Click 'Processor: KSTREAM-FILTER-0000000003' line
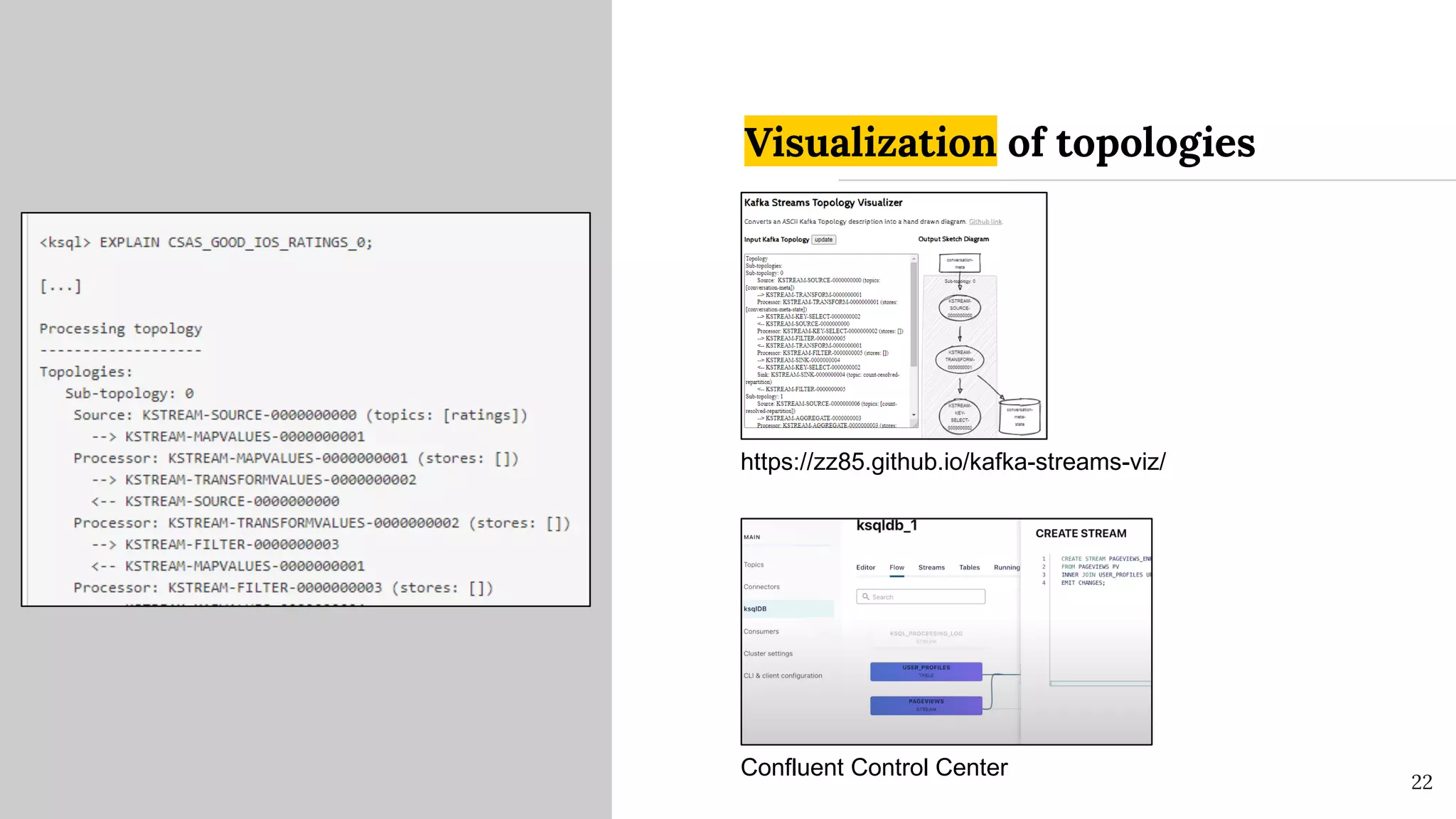Screen dimensions: 1456x819 [283, 588]
